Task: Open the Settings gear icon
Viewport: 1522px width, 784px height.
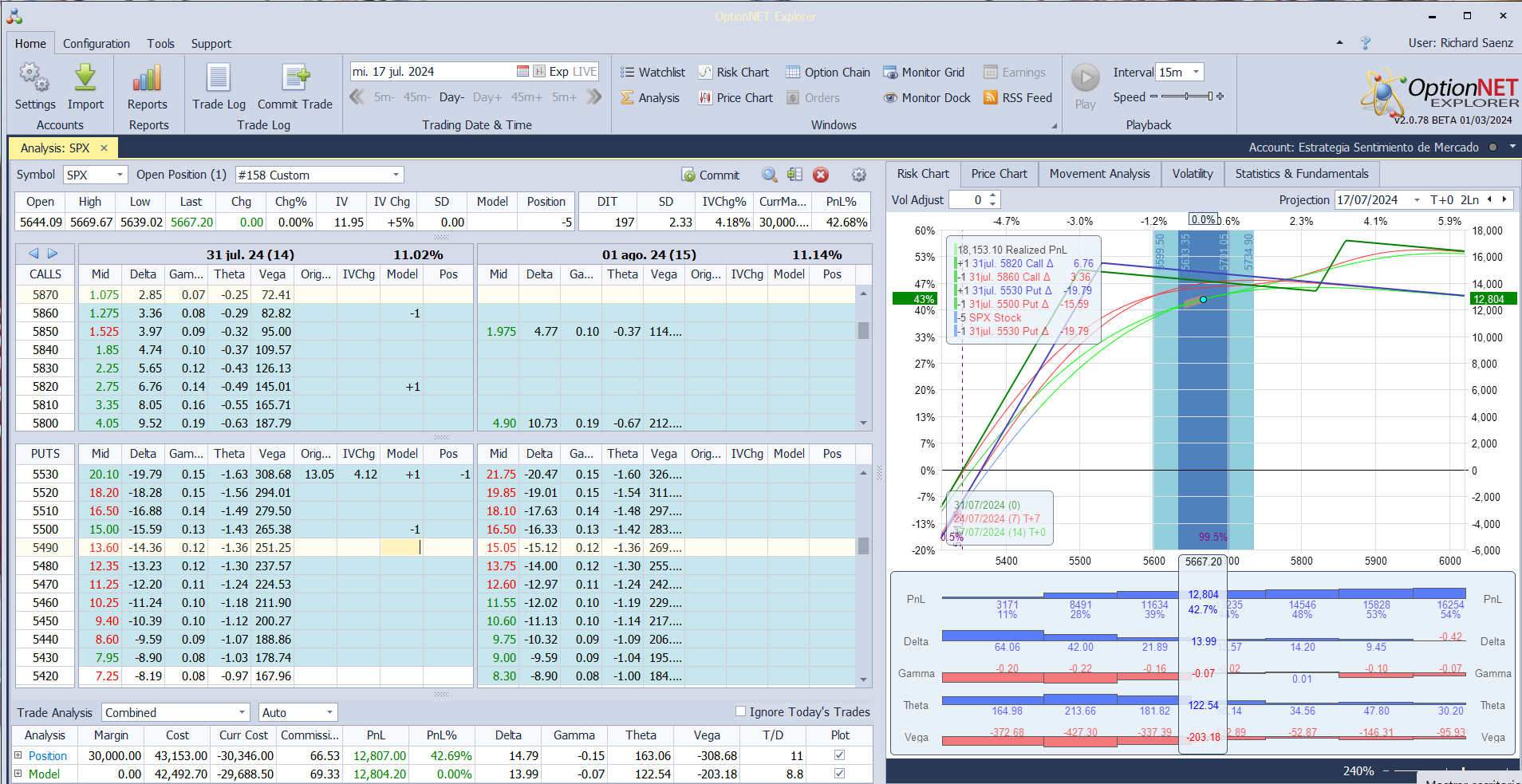Action: click(34, 79)
